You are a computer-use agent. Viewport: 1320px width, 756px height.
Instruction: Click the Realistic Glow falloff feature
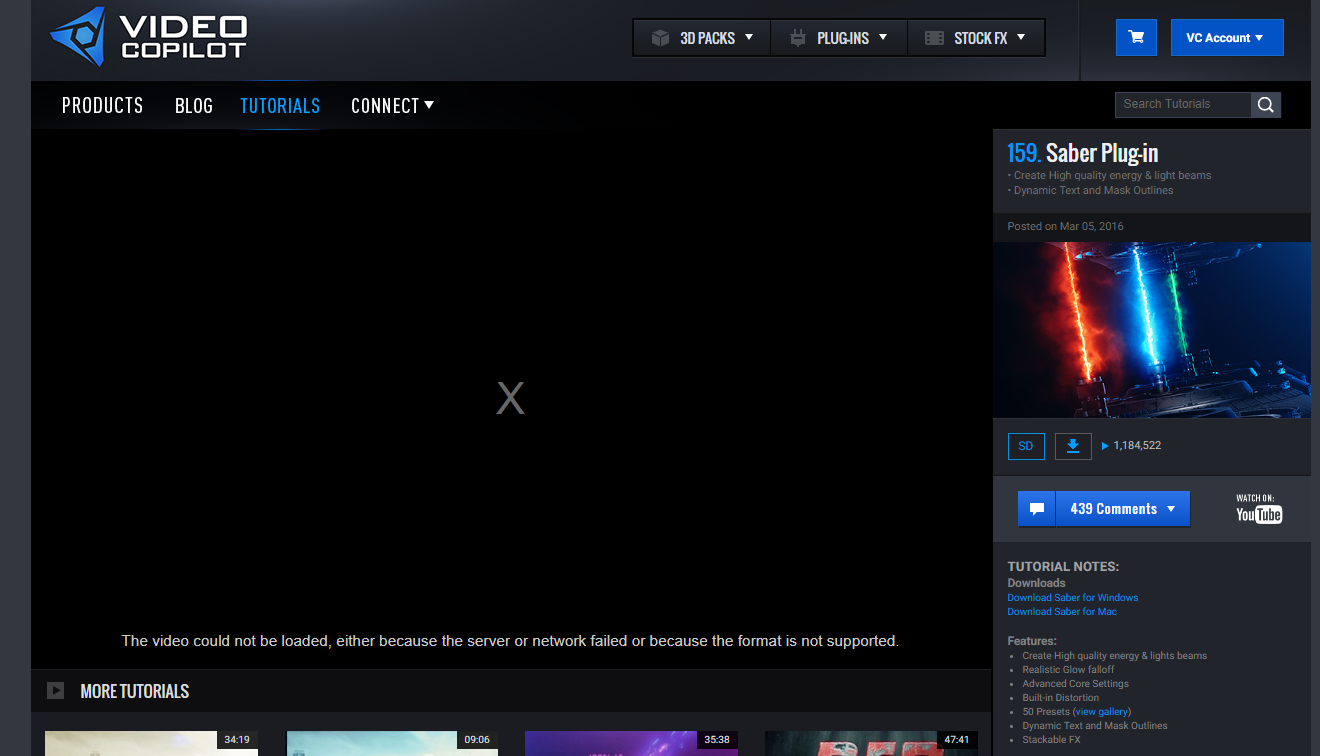click(1068, 670)
